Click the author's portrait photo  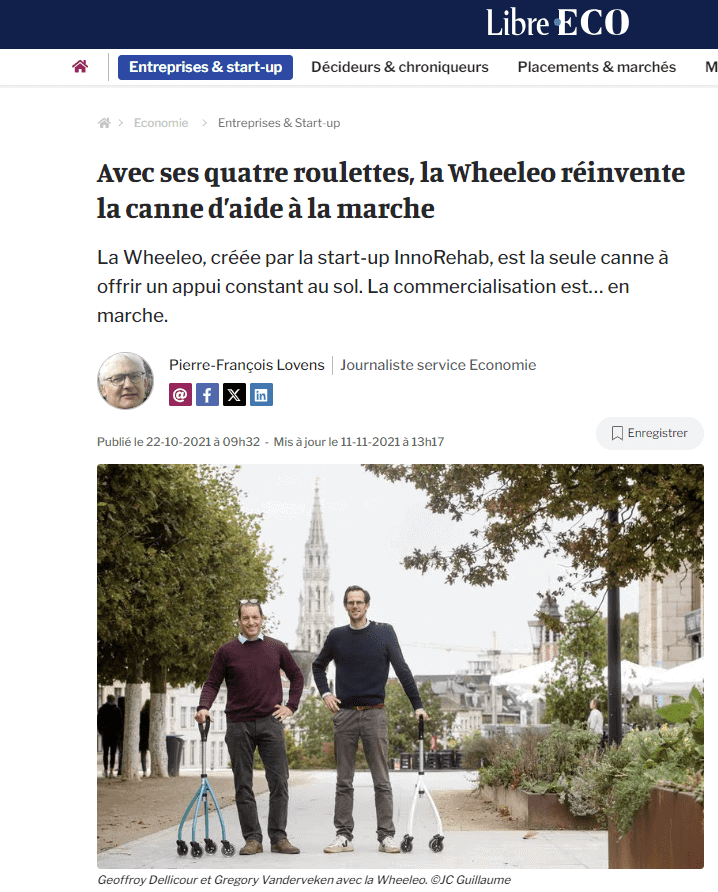(125, 381)
